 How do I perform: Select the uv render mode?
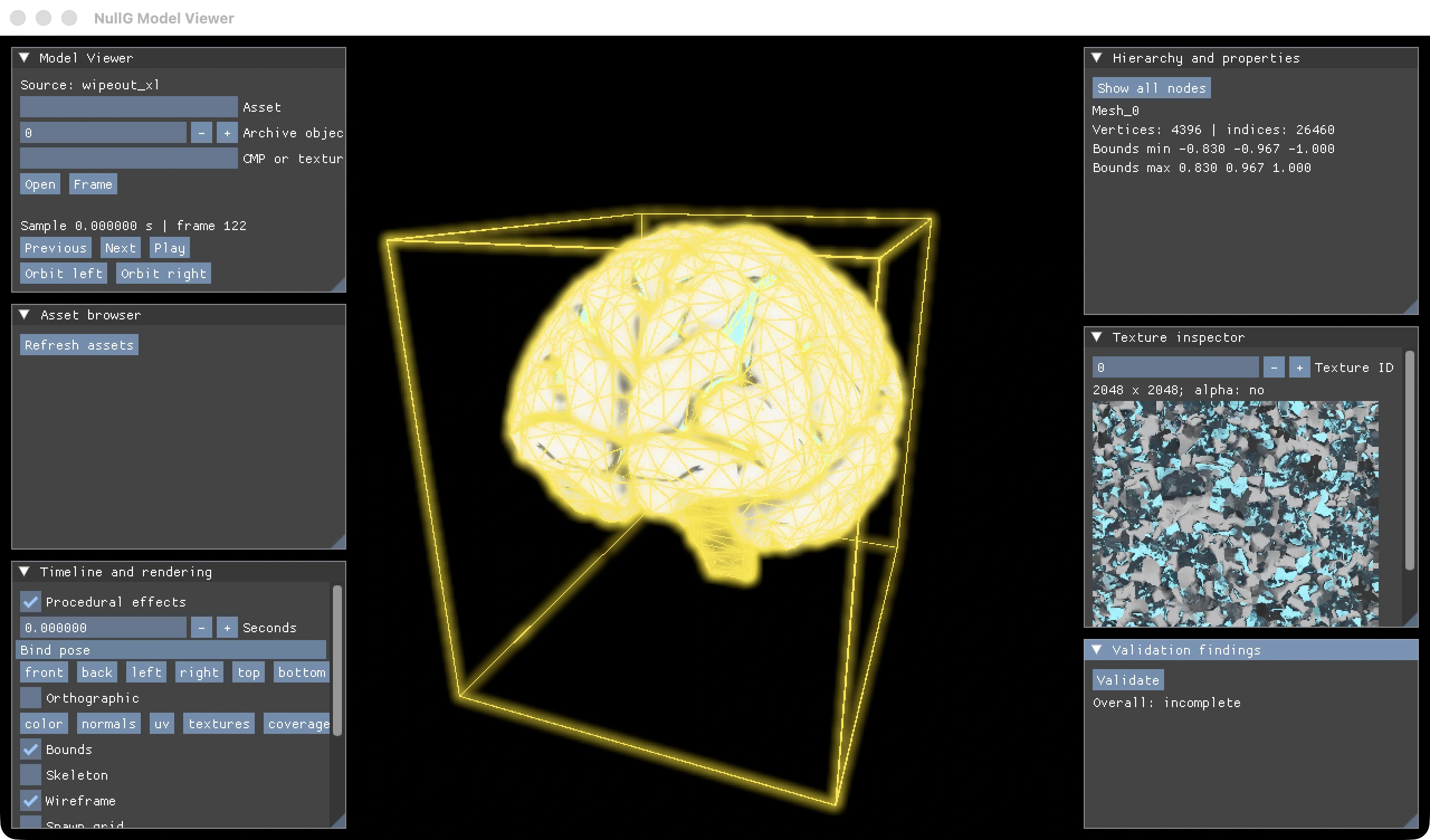pyautogui.click(x=162, y=724)
